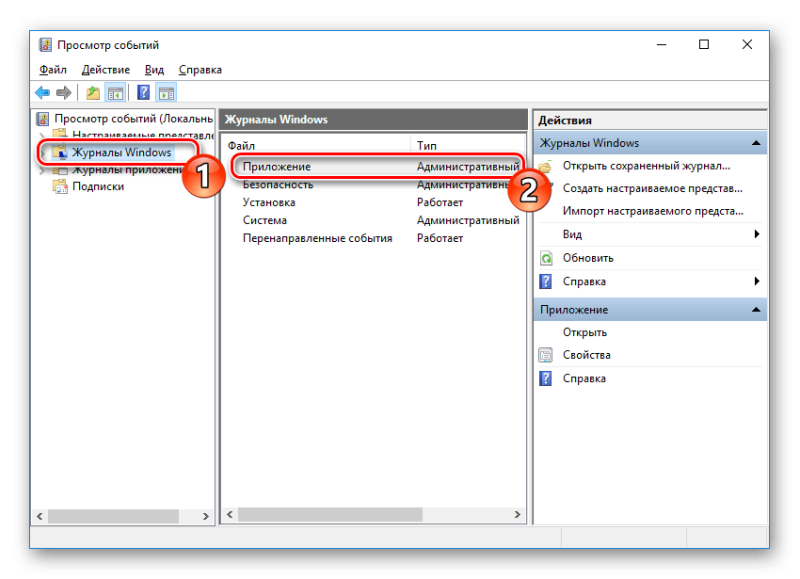
Task: Open the Справка submenu arrow in Журналы Windows section
Action: 757,281
